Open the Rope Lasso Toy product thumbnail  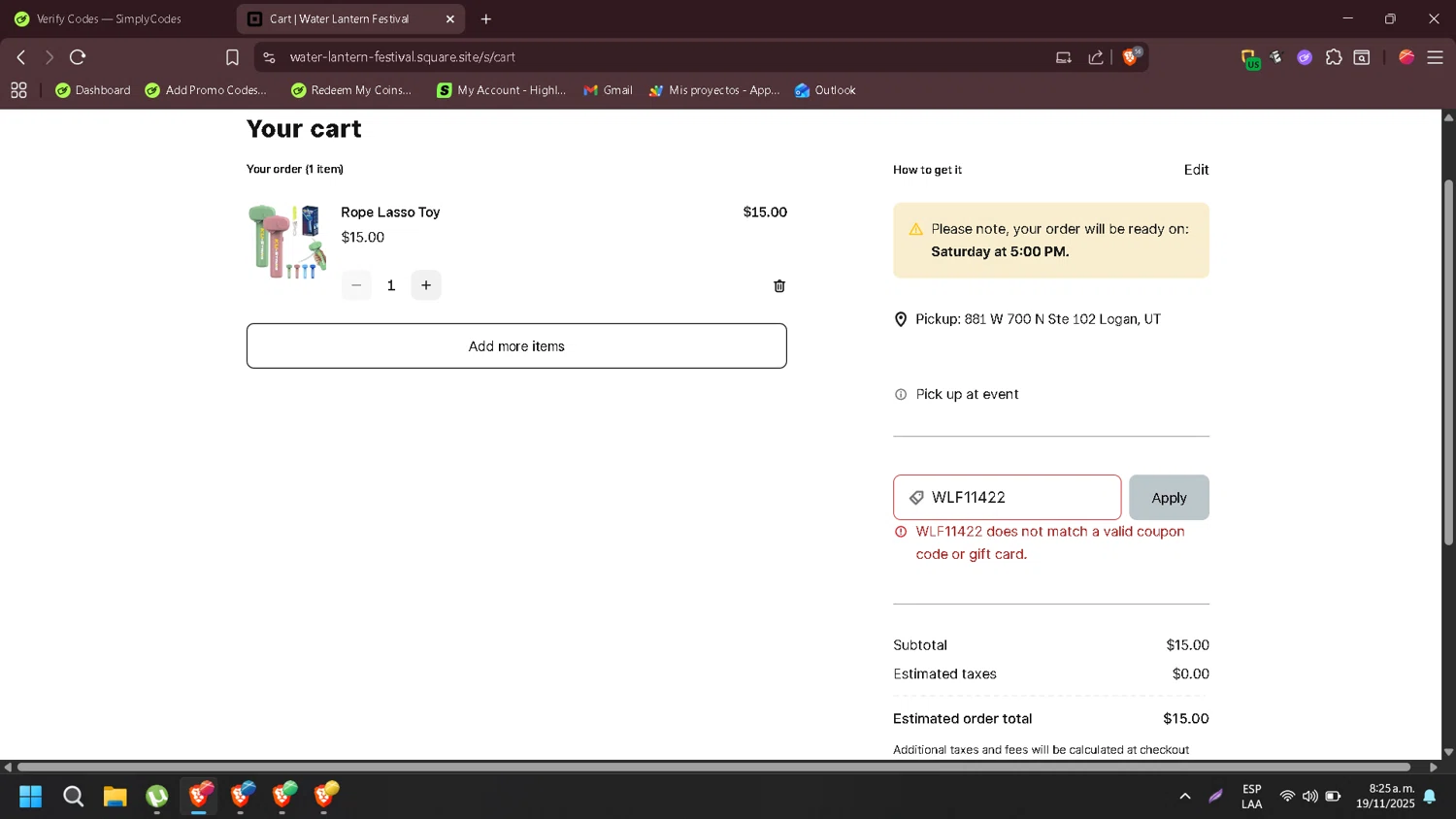(286, 242)
